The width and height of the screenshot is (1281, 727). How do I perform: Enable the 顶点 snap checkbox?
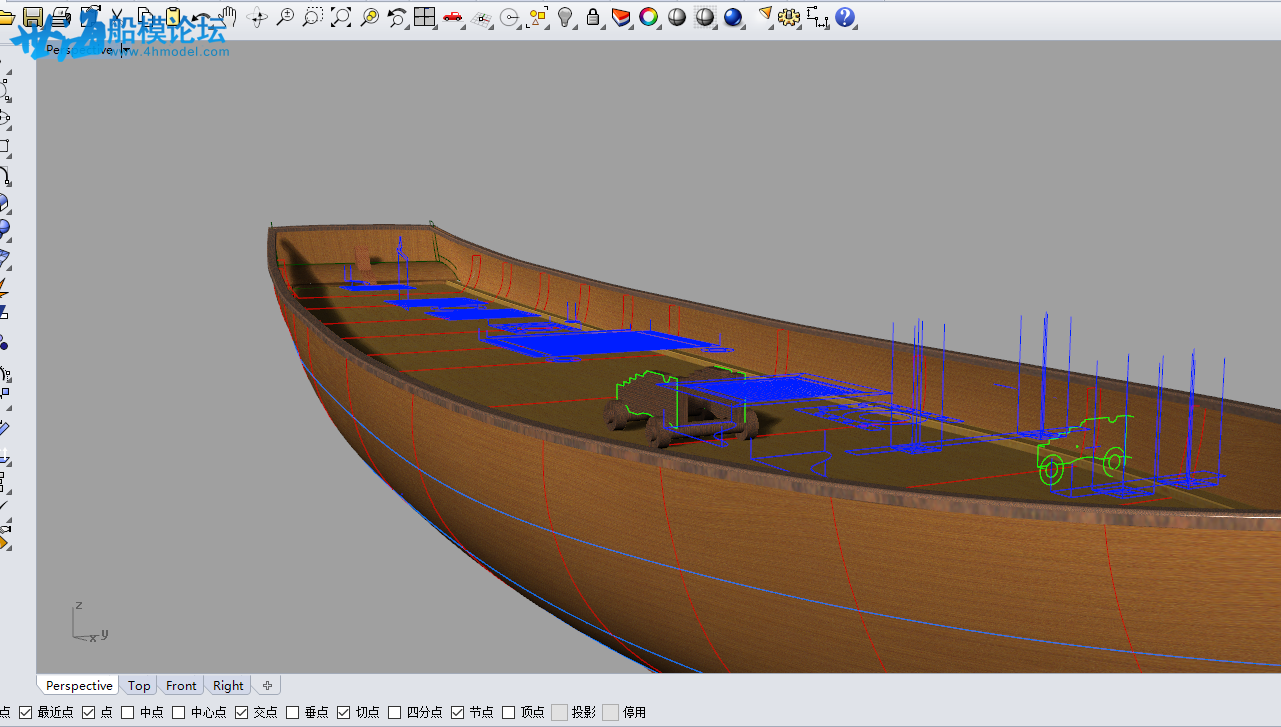509,712
